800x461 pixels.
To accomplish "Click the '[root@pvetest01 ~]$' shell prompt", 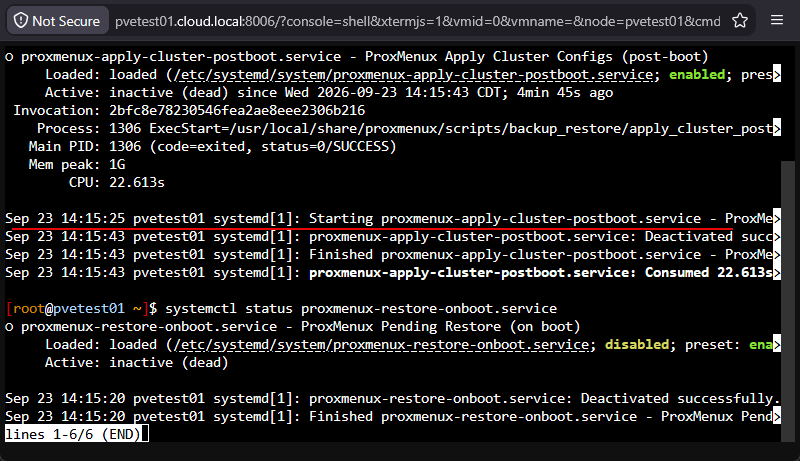I will pos(82,309).
